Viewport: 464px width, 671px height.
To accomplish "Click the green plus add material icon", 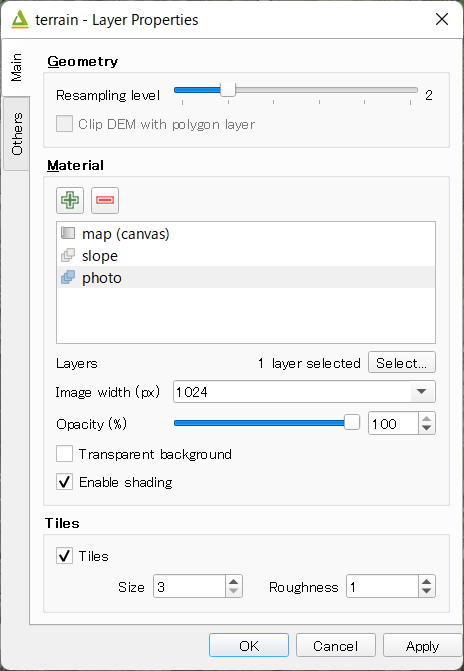I will pos(70,200).
